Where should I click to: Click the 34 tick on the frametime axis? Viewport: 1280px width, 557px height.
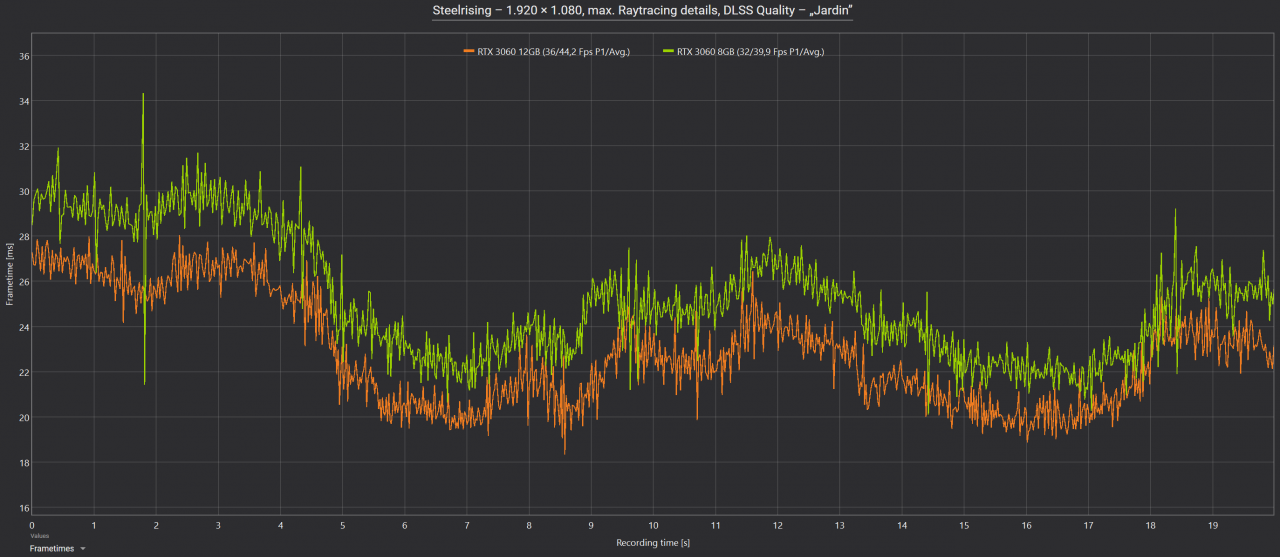click(x=23, y=101)
